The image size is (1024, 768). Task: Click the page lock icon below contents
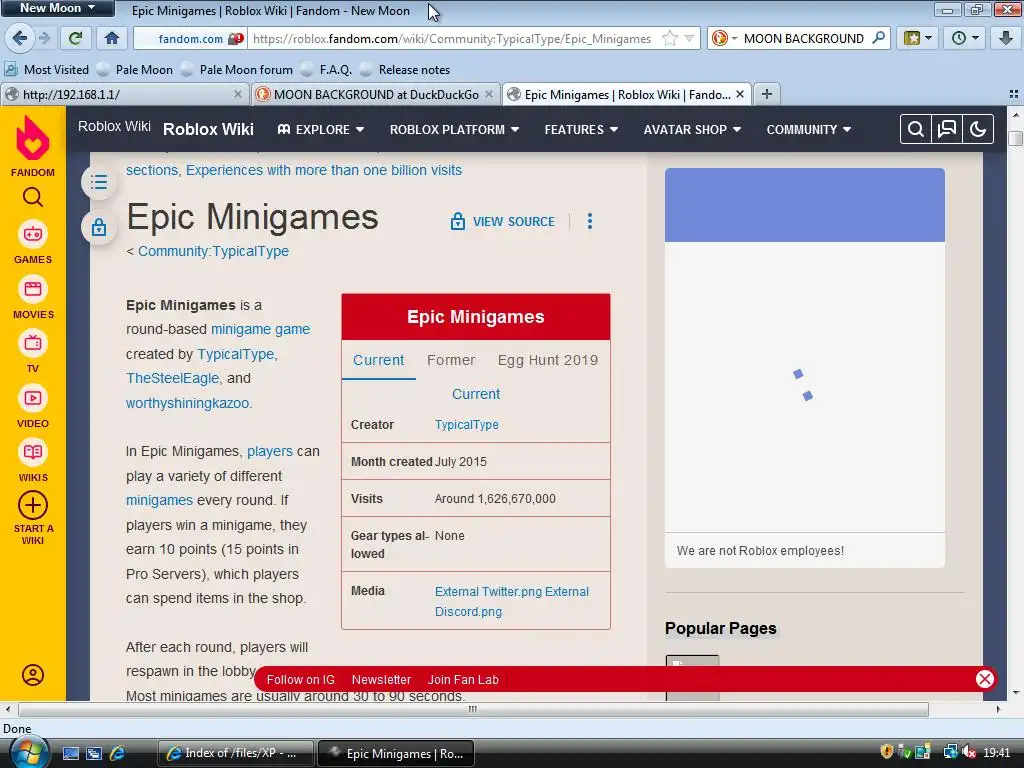(x=99, y=227)
